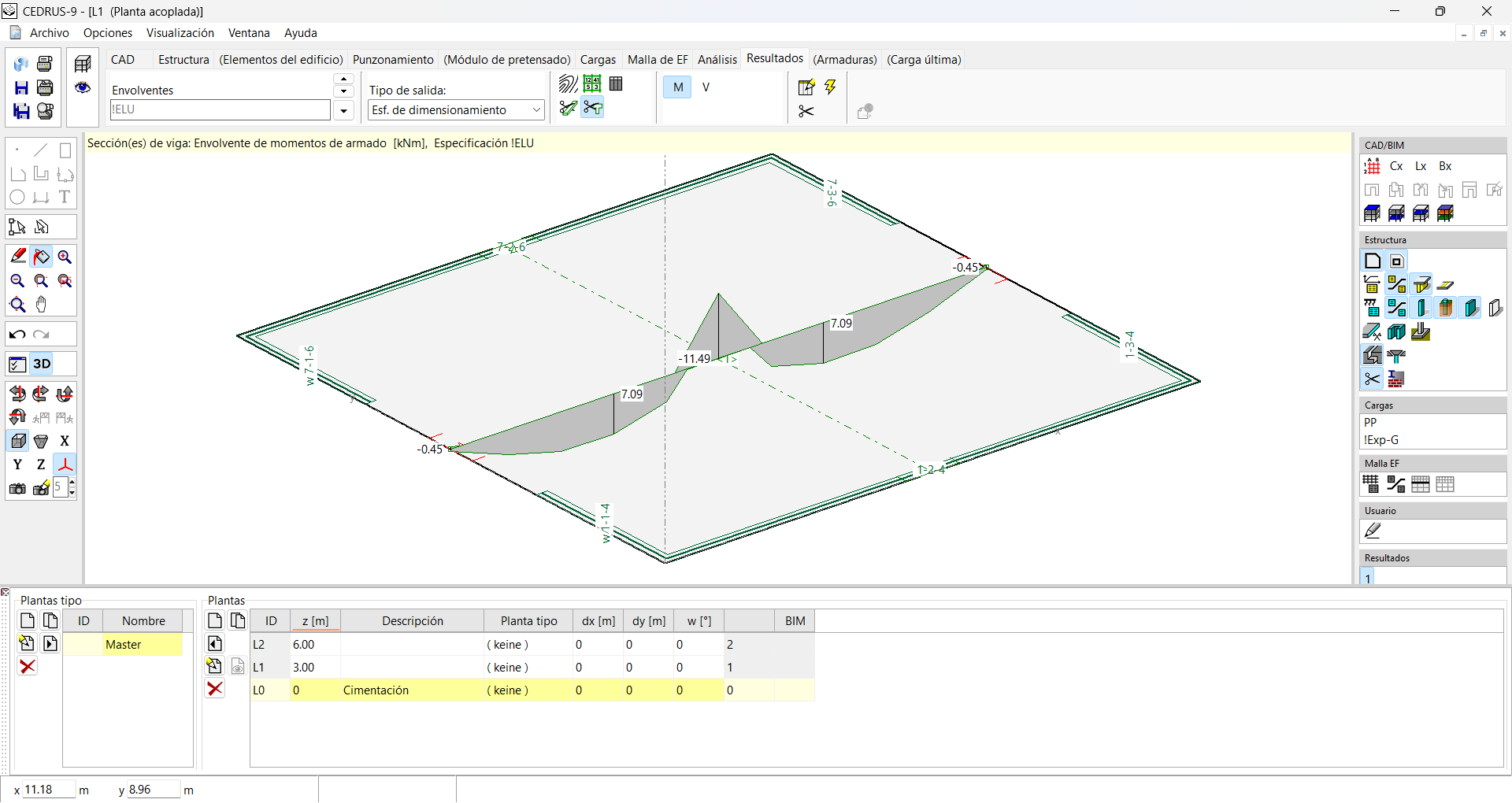Image resolution: width=1512 pixels, height=803 pixels.
Task: Open the results table columns icon
Action: coord(616,83)
